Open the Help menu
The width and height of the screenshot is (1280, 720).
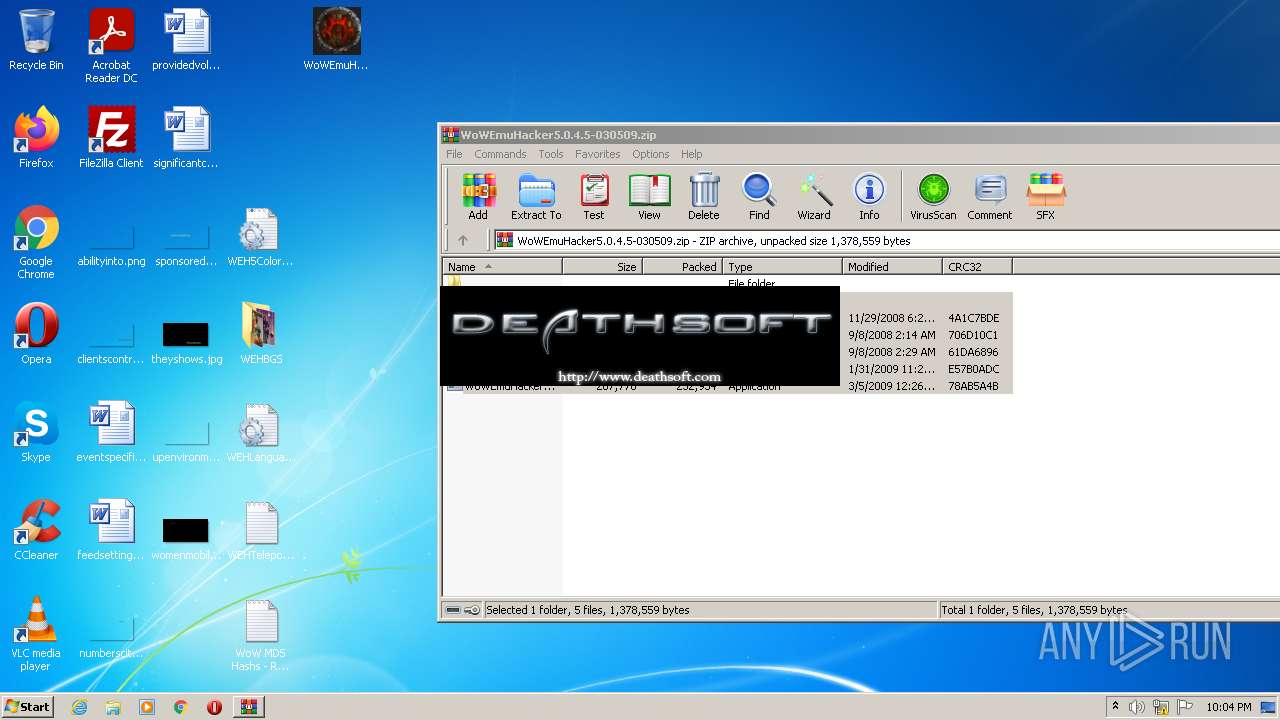pyautogui.click(x=692, y=154)
